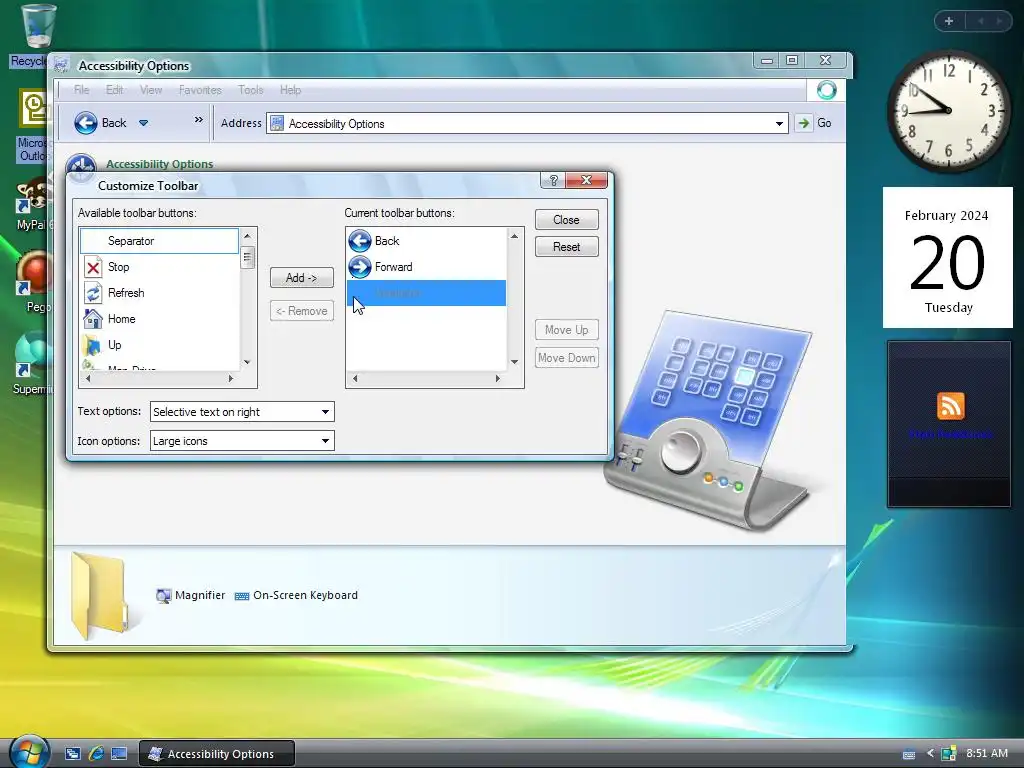Open Microsoft Outlook desktop shortcut
The width and height of the screenshot is (1024, 768).
tap(32, 125)
